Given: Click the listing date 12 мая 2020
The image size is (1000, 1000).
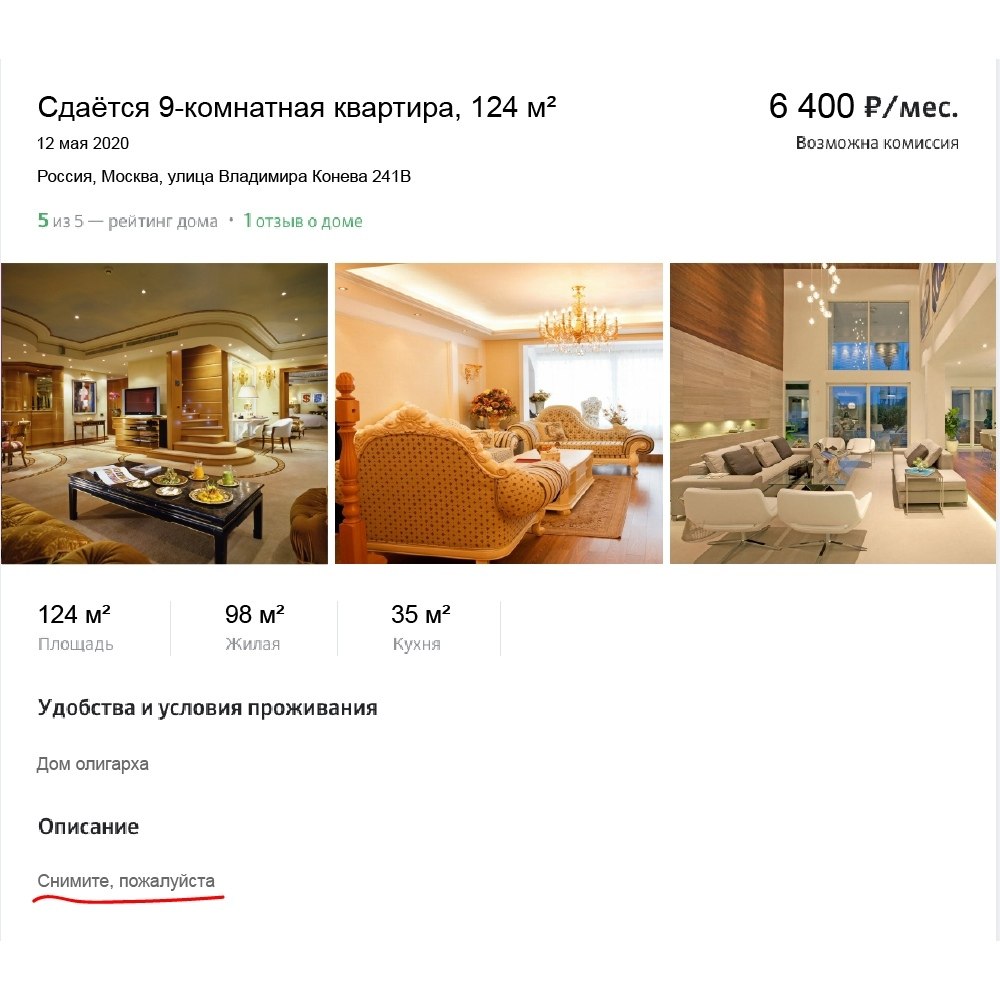Looking at the screenshot, I should 83,143.
